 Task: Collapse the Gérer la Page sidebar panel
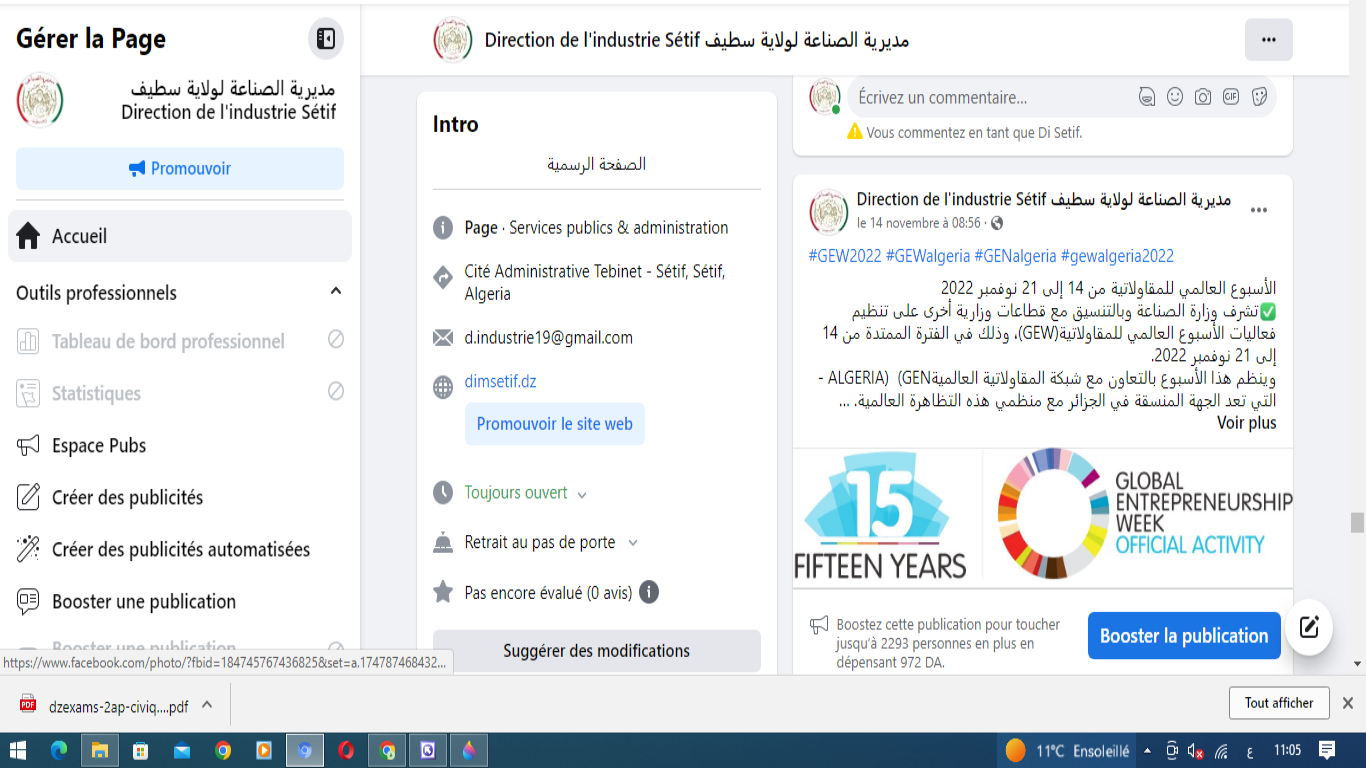coord(326,39)
